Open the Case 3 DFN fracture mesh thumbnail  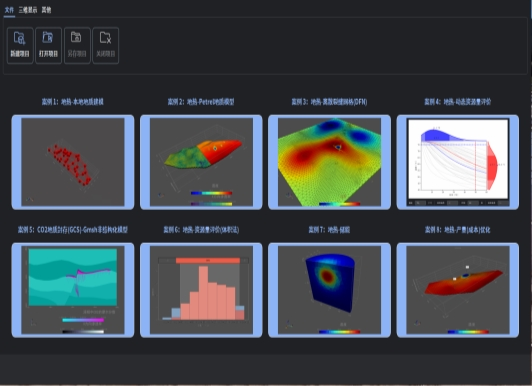tap(329, 162)
